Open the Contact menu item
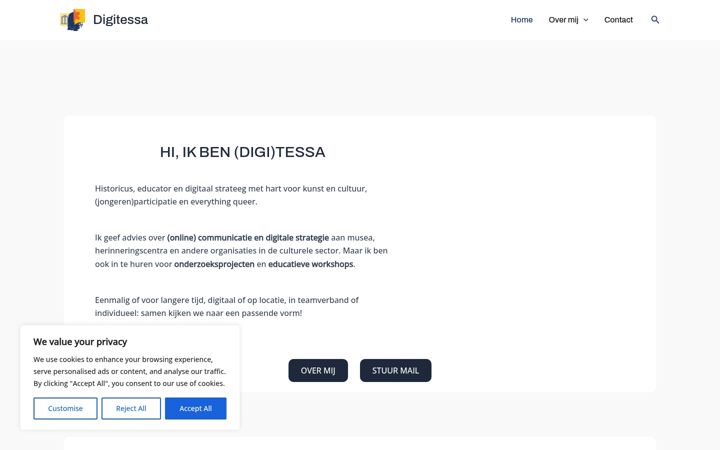Screen dimensions: 720x450 (618, 20)
